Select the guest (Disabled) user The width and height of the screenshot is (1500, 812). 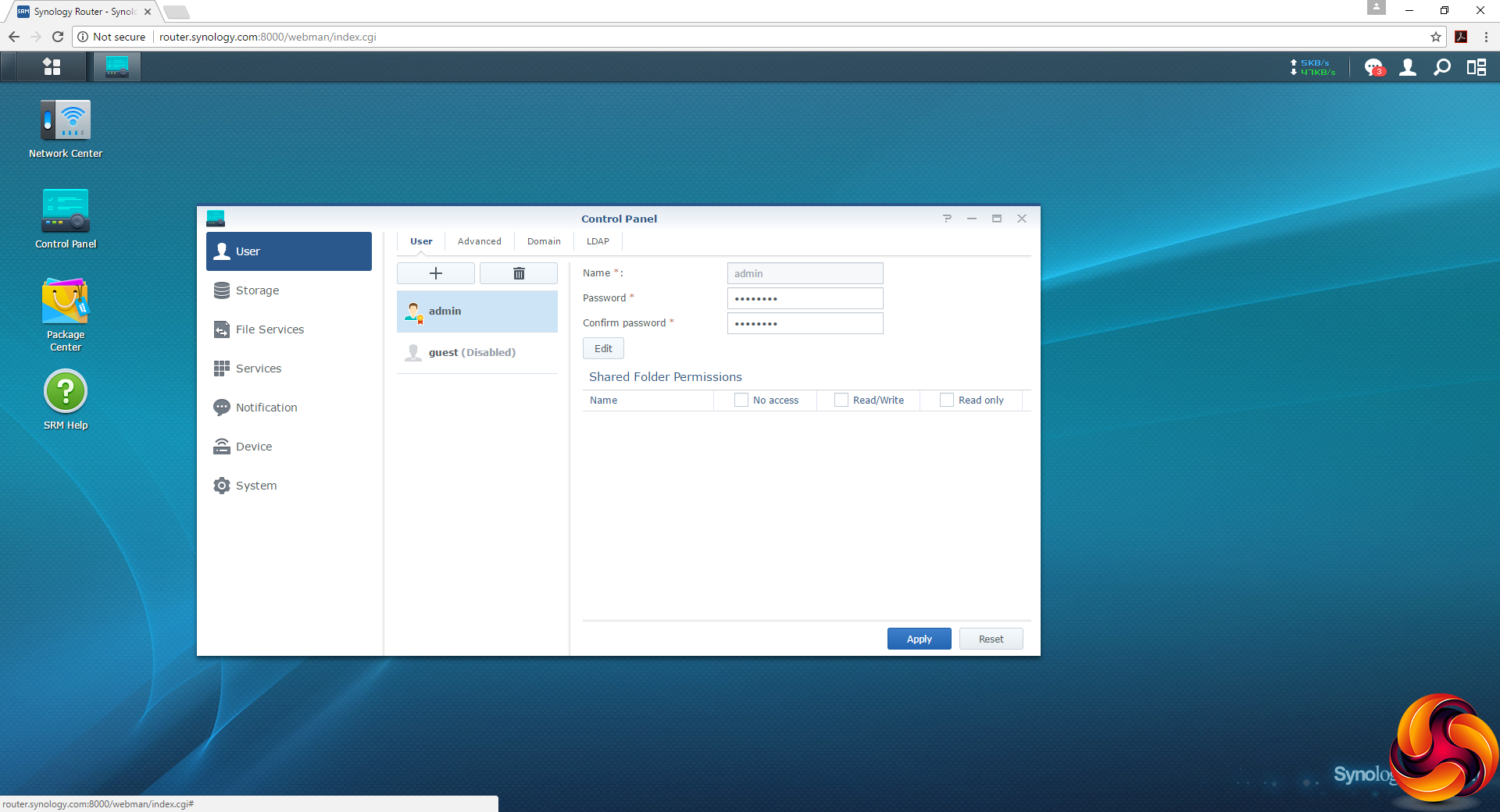(472, 353)
